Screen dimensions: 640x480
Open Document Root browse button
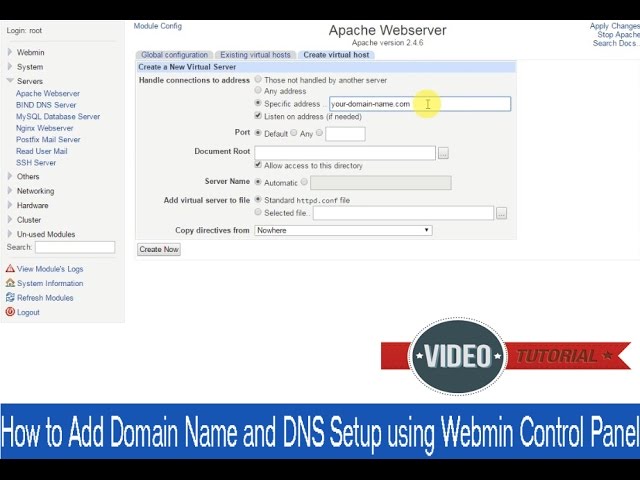[x=443, y=153]
